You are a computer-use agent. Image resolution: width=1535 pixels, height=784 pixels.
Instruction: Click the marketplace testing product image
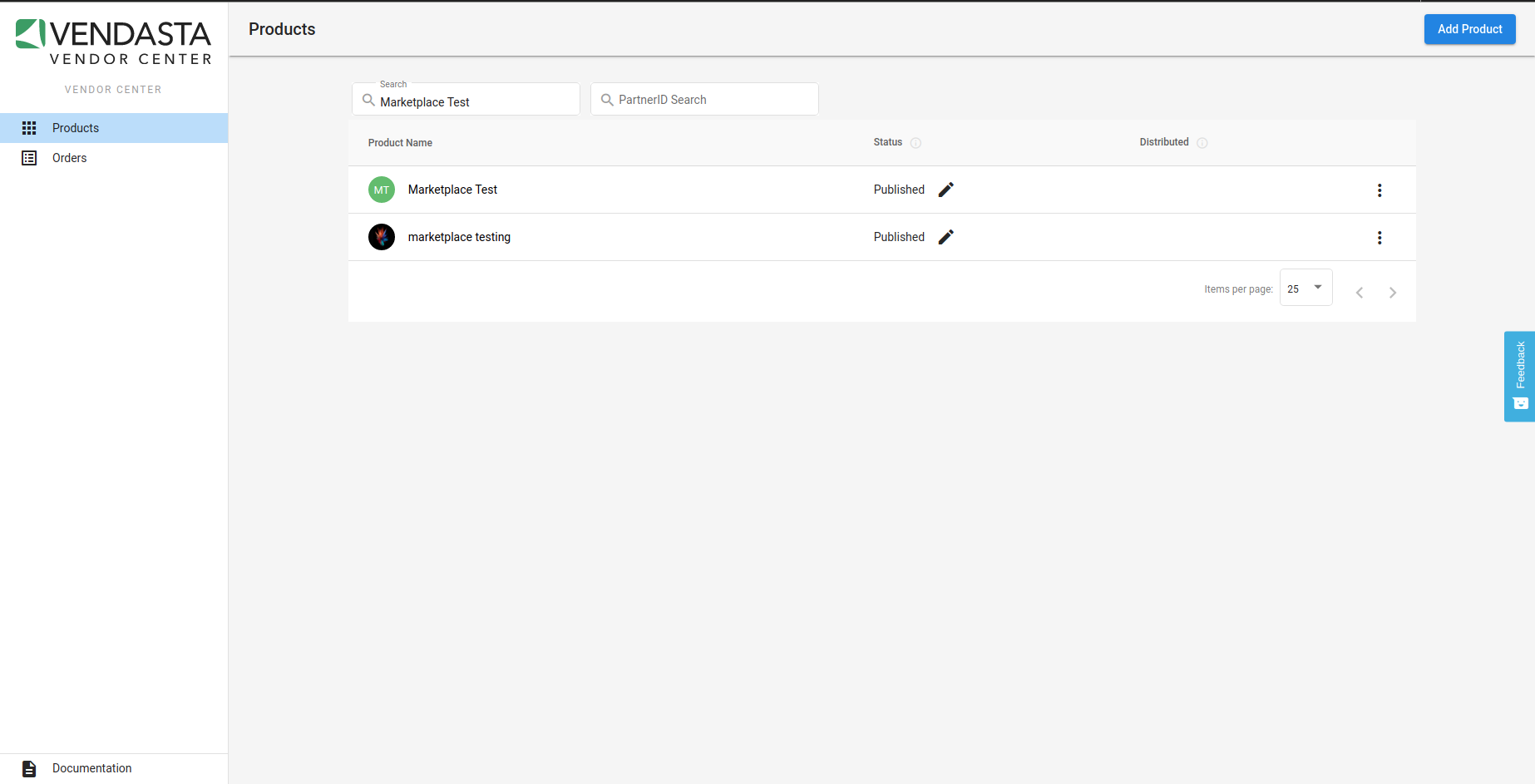[x=382, y=237]
